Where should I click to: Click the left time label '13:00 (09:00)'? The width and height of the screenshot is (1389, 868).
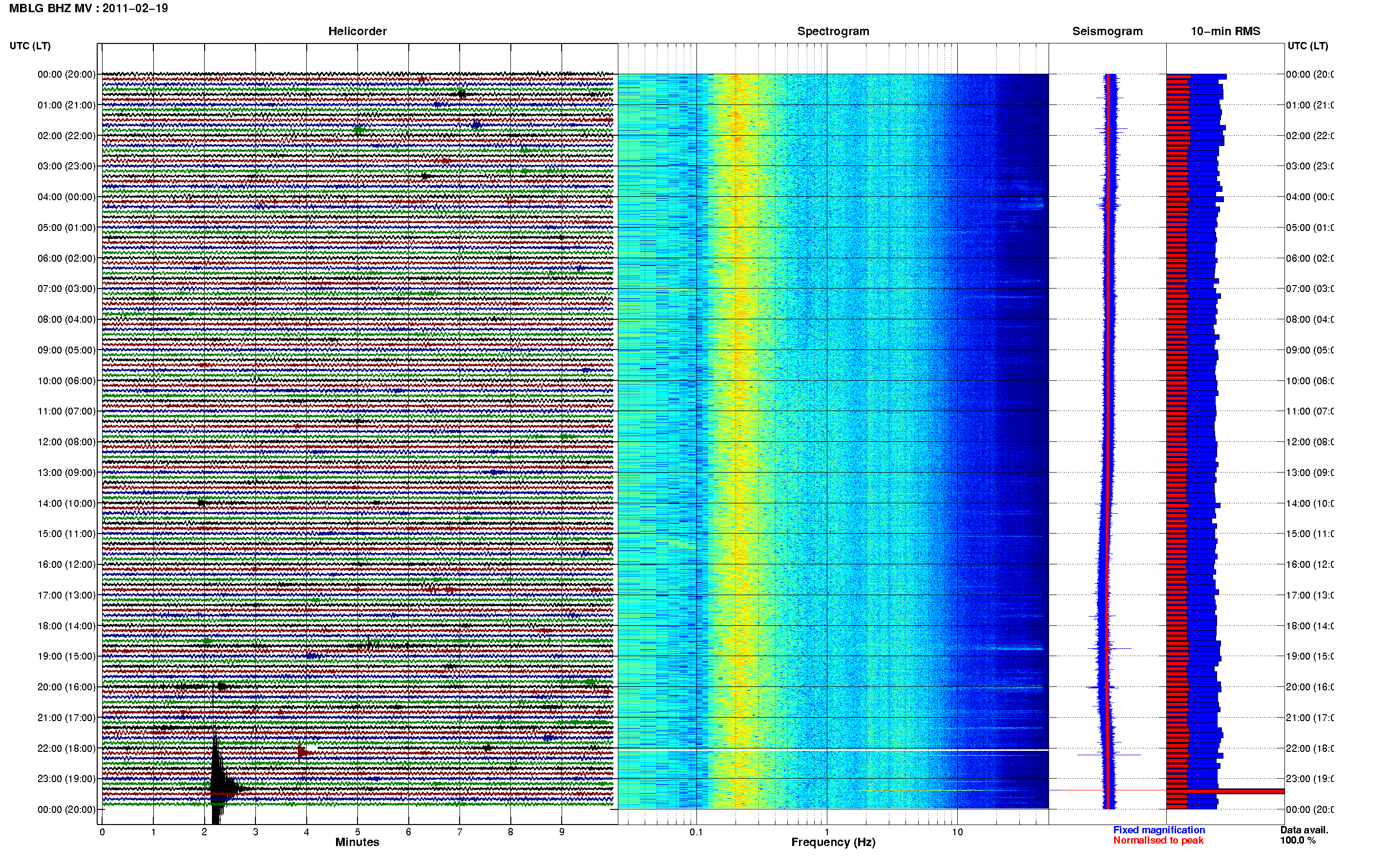point(66,473)
